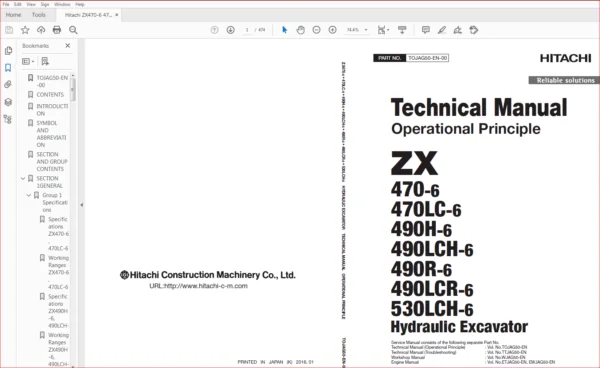Close the Bookmarks panel
The image size is (600, 368).
click(68, 46)
